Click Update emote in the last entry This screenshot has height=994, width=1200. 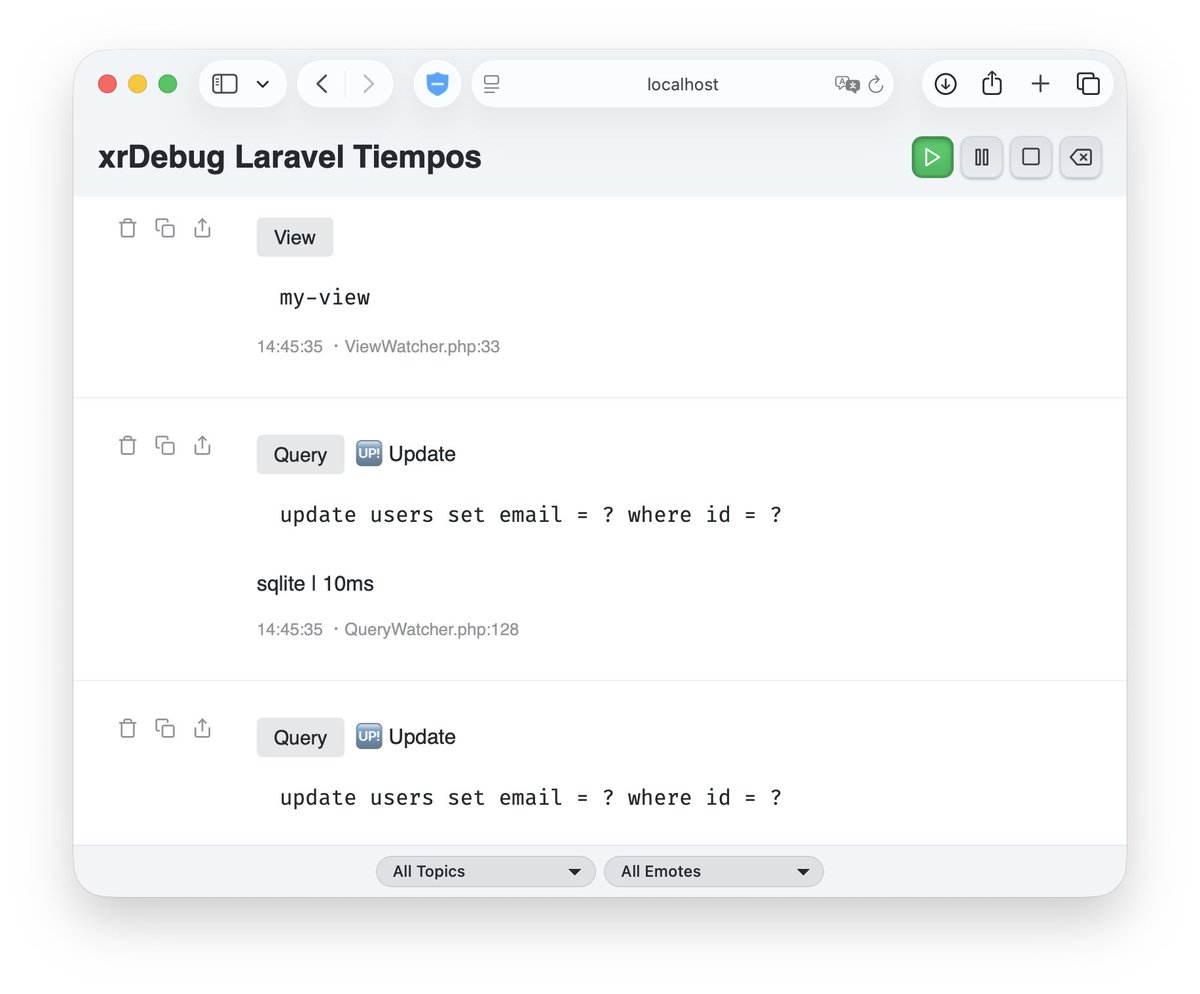click(x=406, y=737)
